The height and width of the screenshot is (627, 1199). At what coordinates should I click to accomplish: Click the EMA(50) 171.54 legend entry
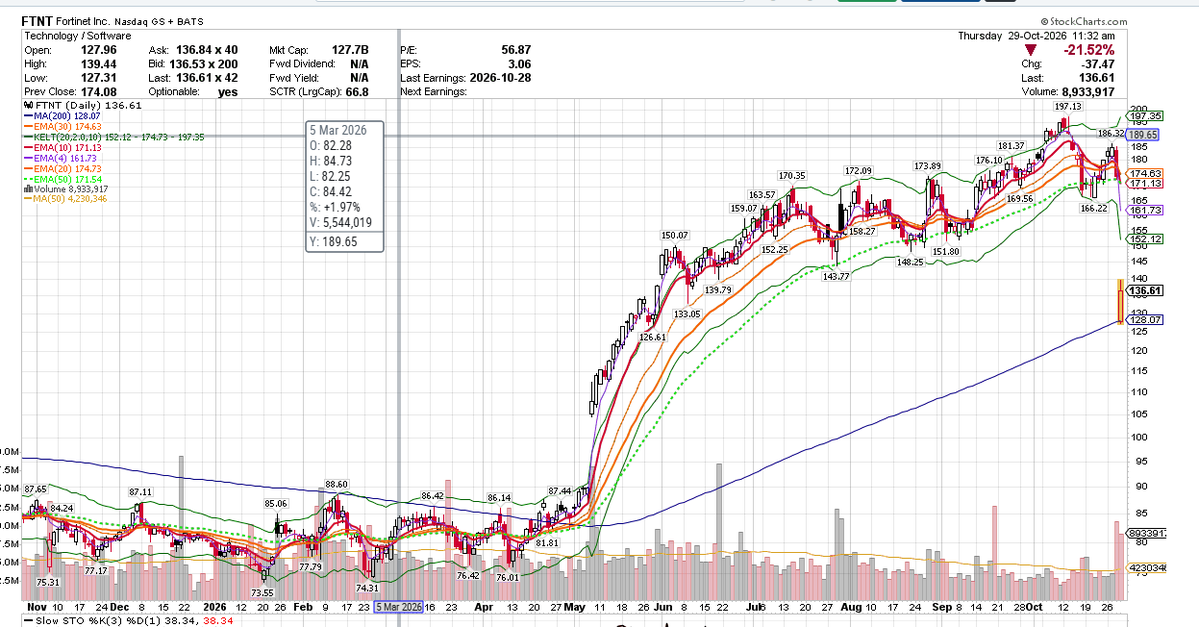click(x=63, y=179)
